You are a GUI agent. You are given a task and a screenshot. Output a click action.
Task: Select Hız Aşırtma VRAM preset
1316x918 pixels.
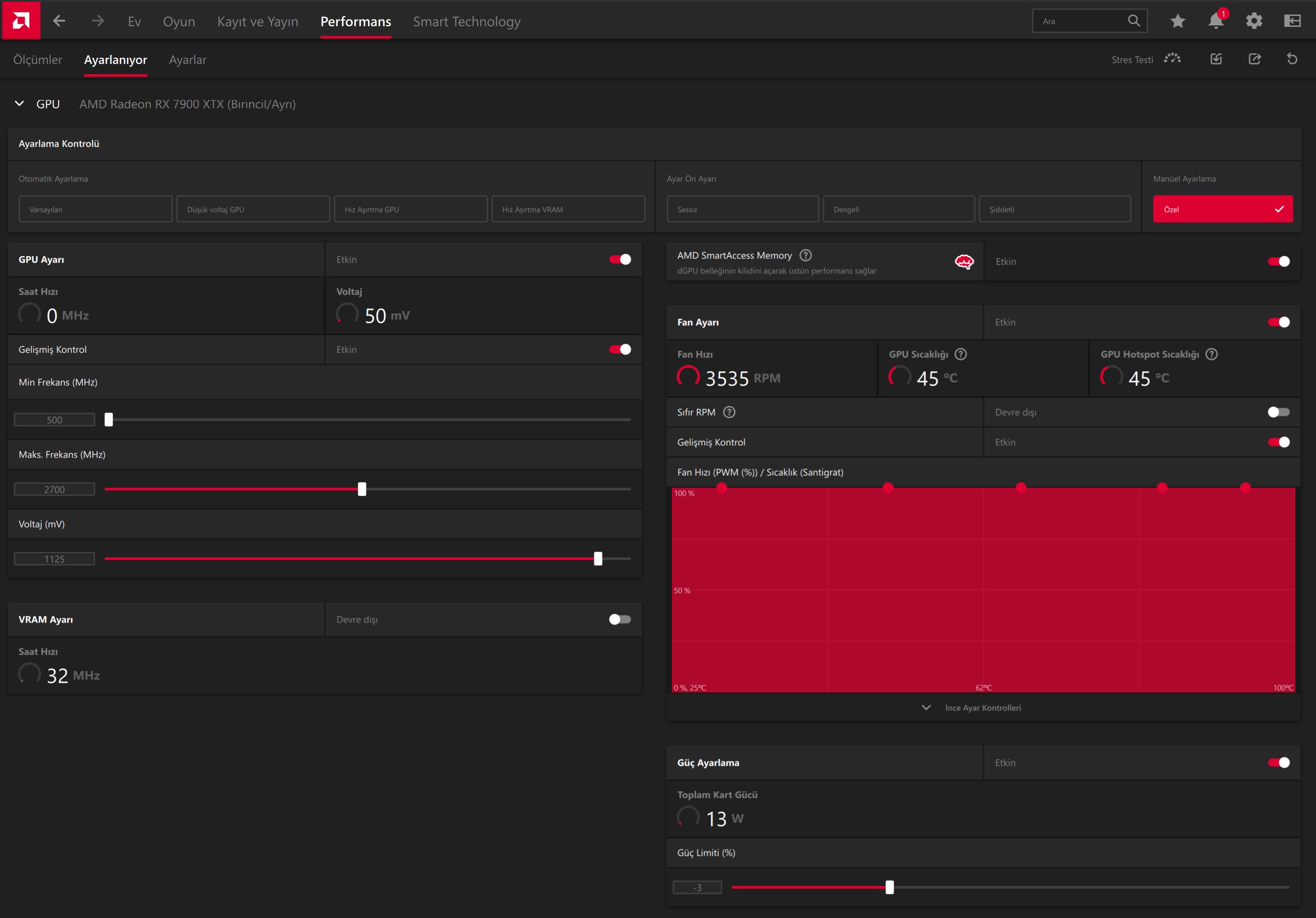tap(568, 209)
